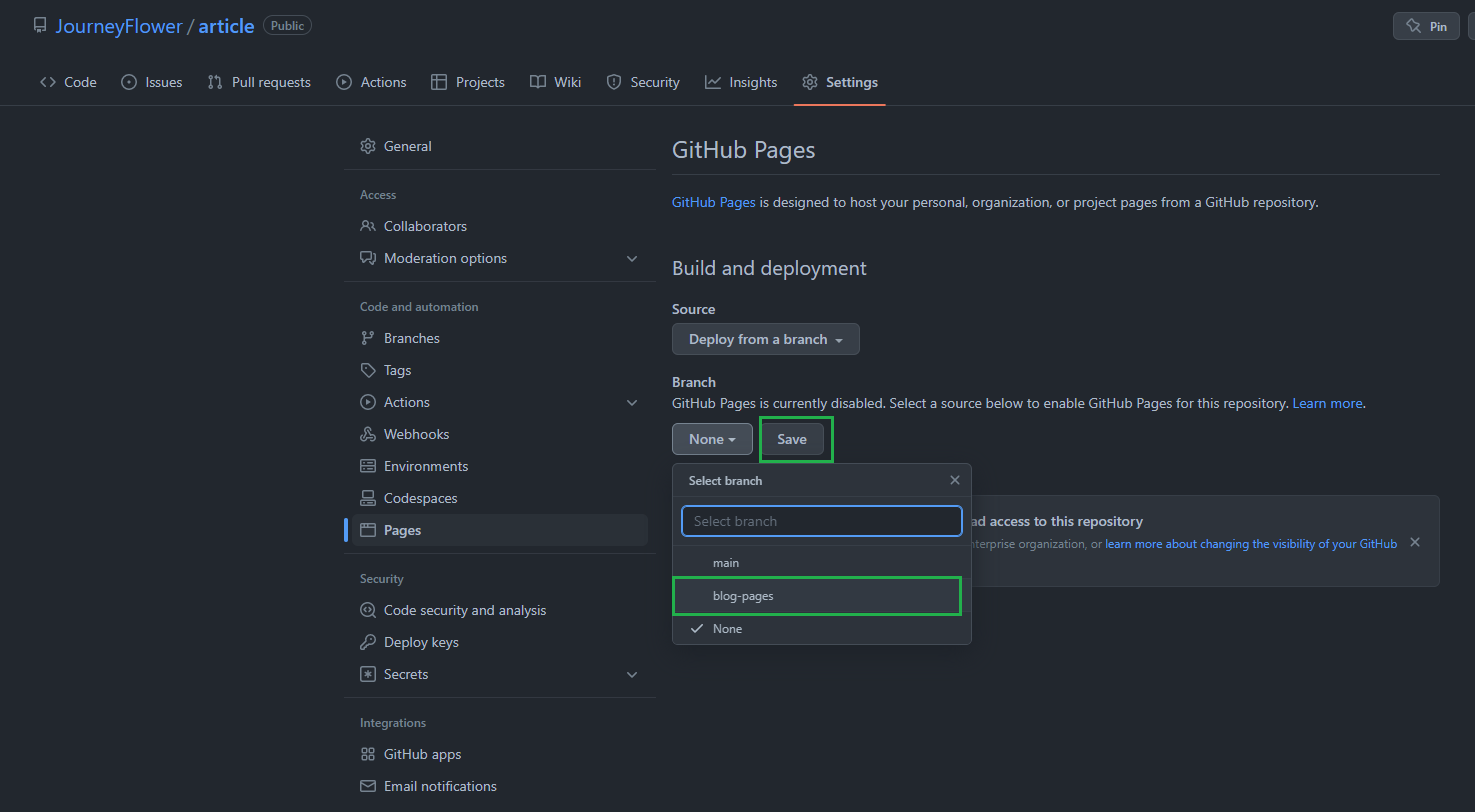This screenshot has height=812, width=1475.
Task: Click the article repository name link
Action: pyautogui.click(x=226, y=26)
